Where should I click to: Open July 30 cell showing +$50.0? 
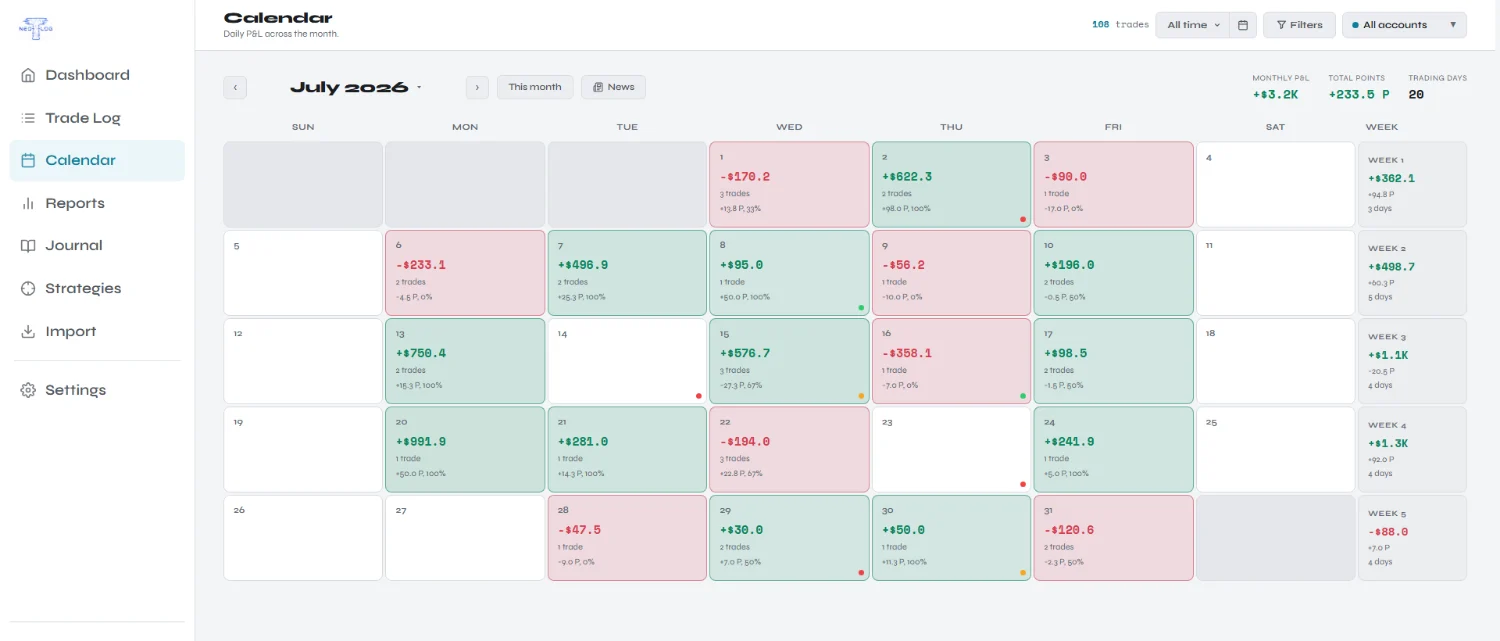951,538
